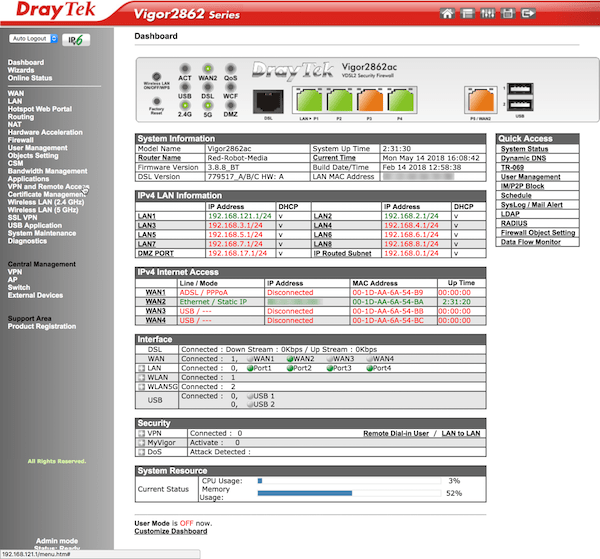Click LAN1 address 192.168.121.1/24

click(240, 216)
